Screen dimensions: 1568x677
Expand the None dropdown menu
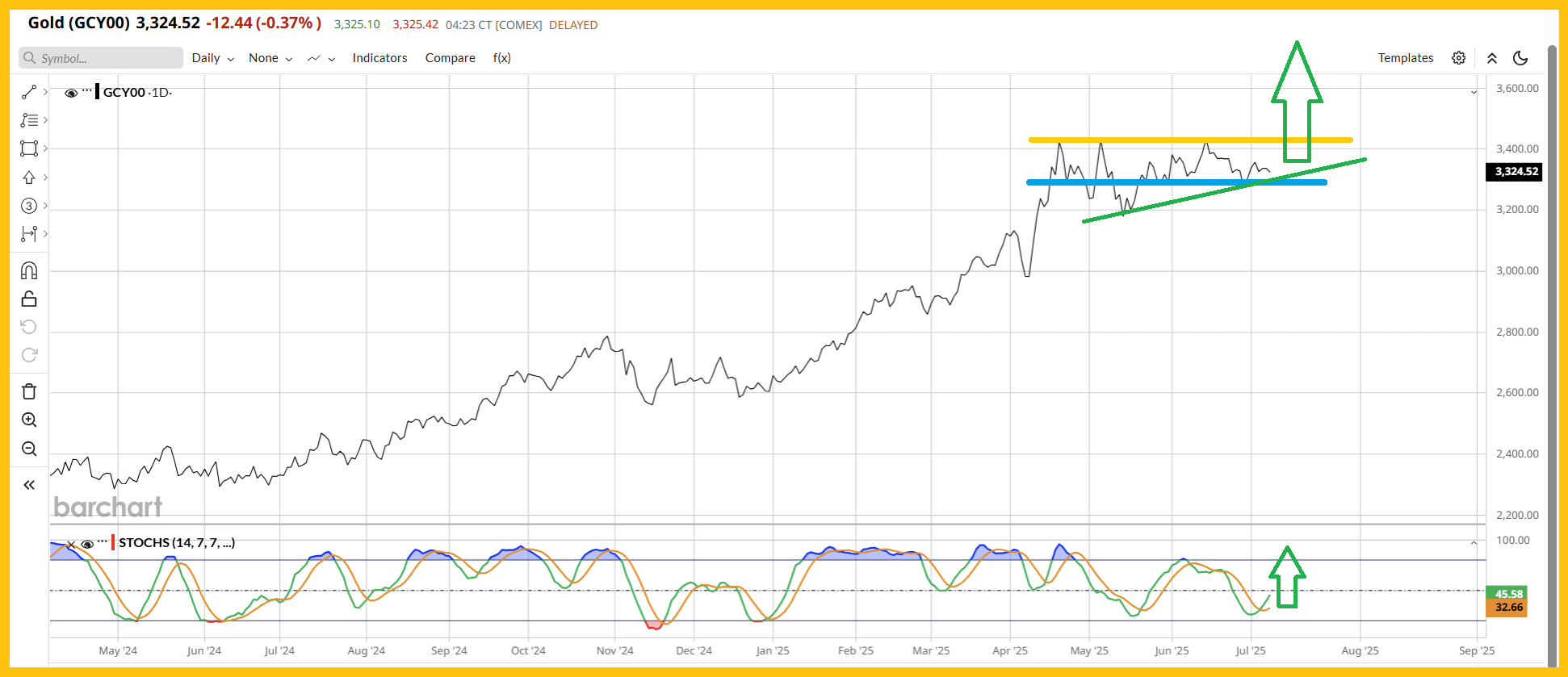(x=270, y=58)
